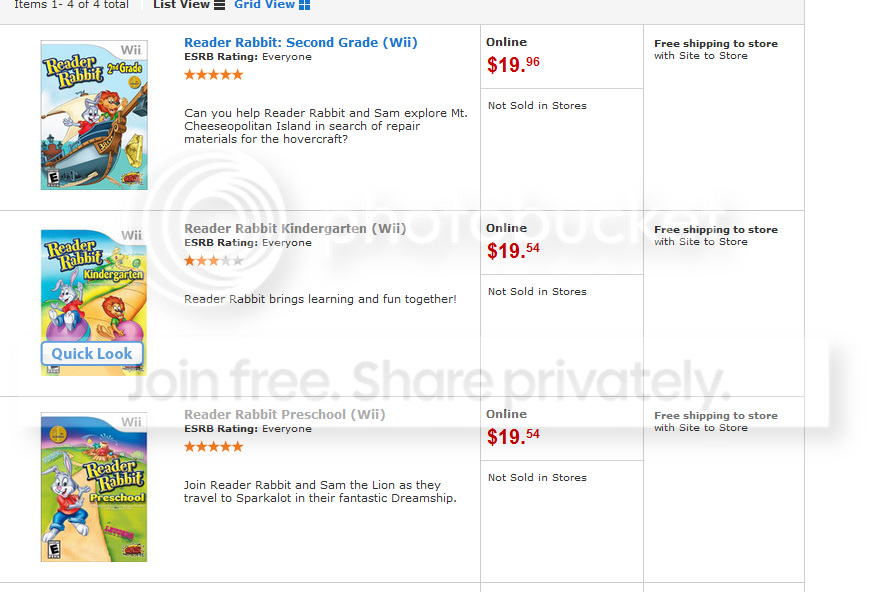The width and height of the screenshot is (871, 592).
Task: Click Preschool game cover thumbnail
Action: tap(94, 488)
